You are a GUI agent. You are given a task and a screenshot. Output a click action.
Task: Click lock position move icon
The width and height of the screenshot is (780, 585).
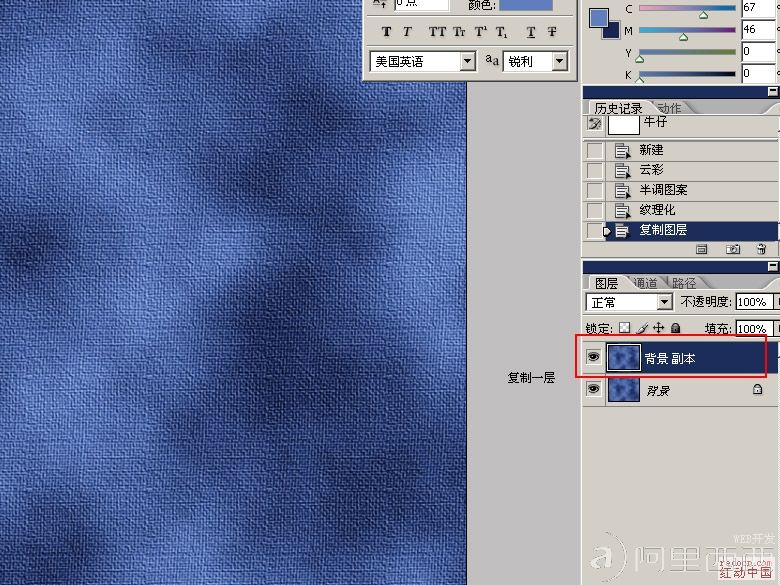(x=658, y=328)
